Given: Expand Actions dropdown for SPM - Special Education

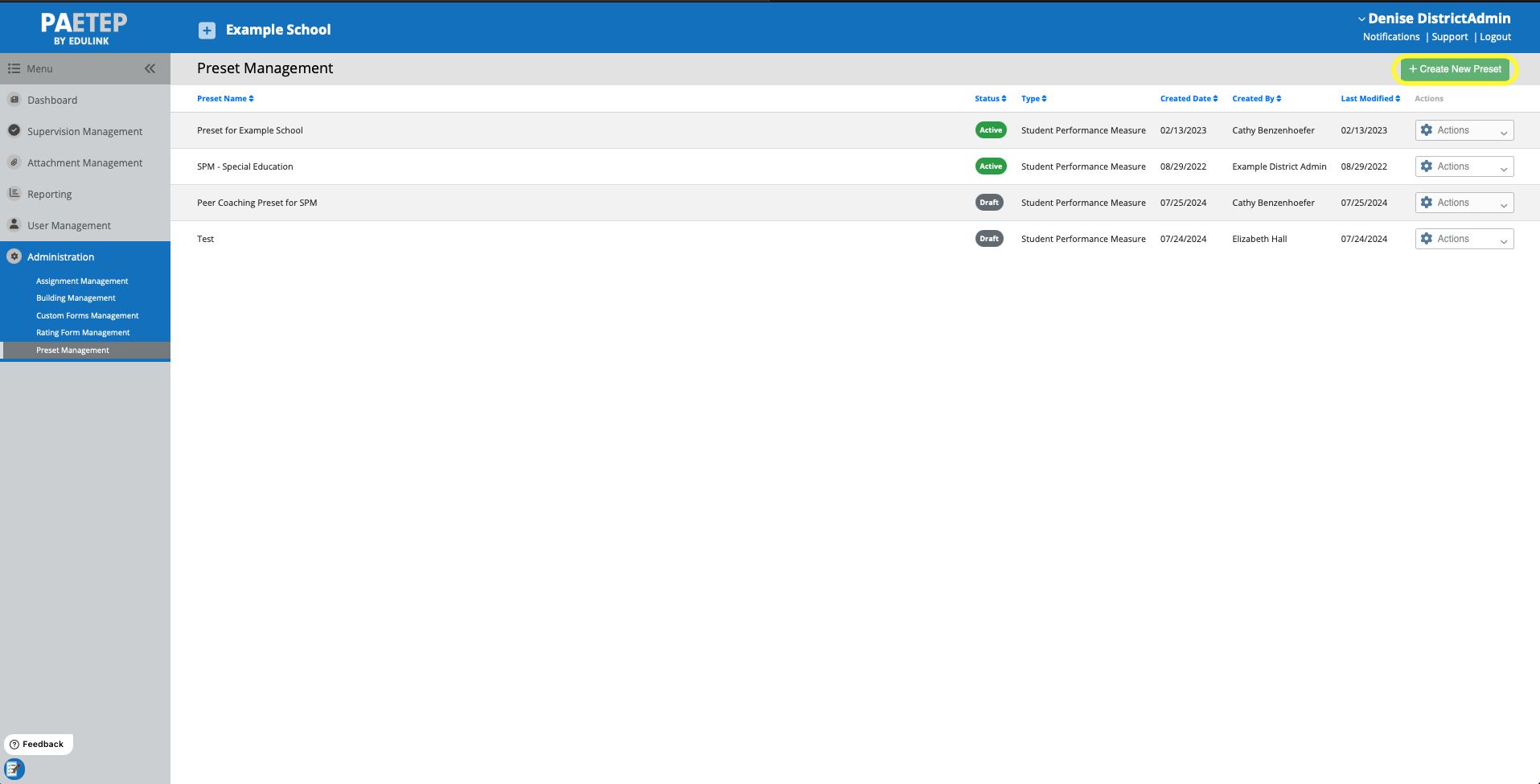Looking at the screenshot, I should click(x=1464, y=166).
